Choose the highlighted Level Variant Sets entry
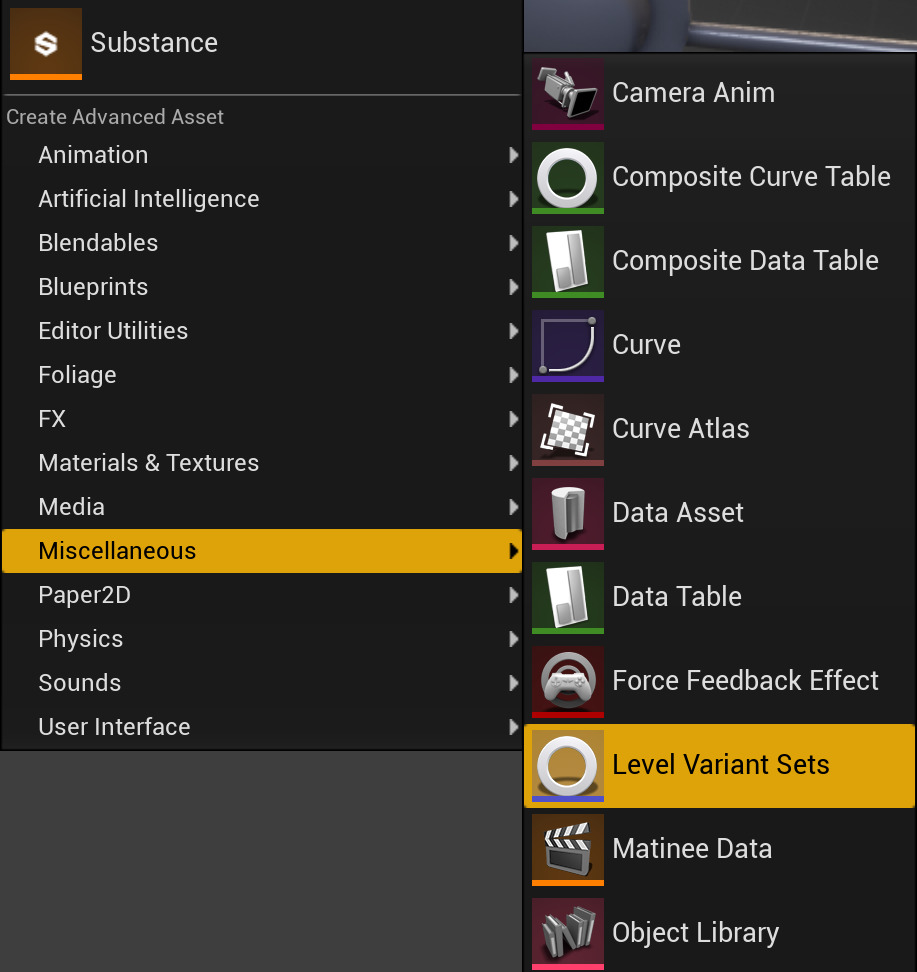 tap(722, 765)
